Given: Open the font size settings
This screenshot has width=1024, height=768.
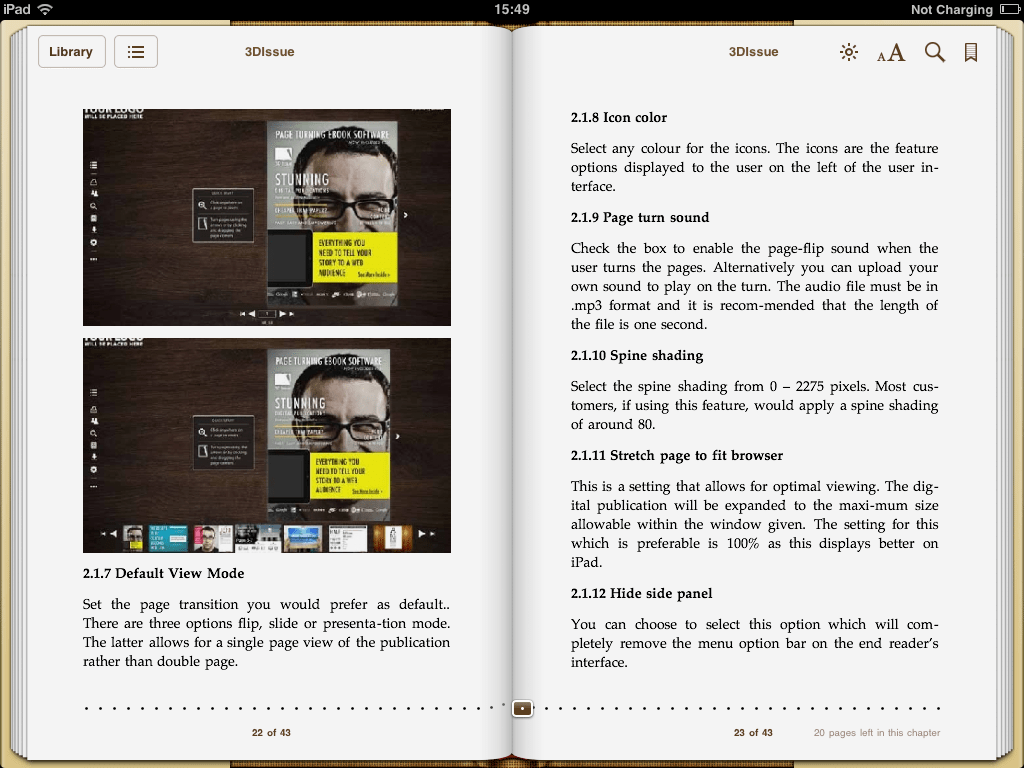Looking at the screenshot, I should [x=889, y=53].
